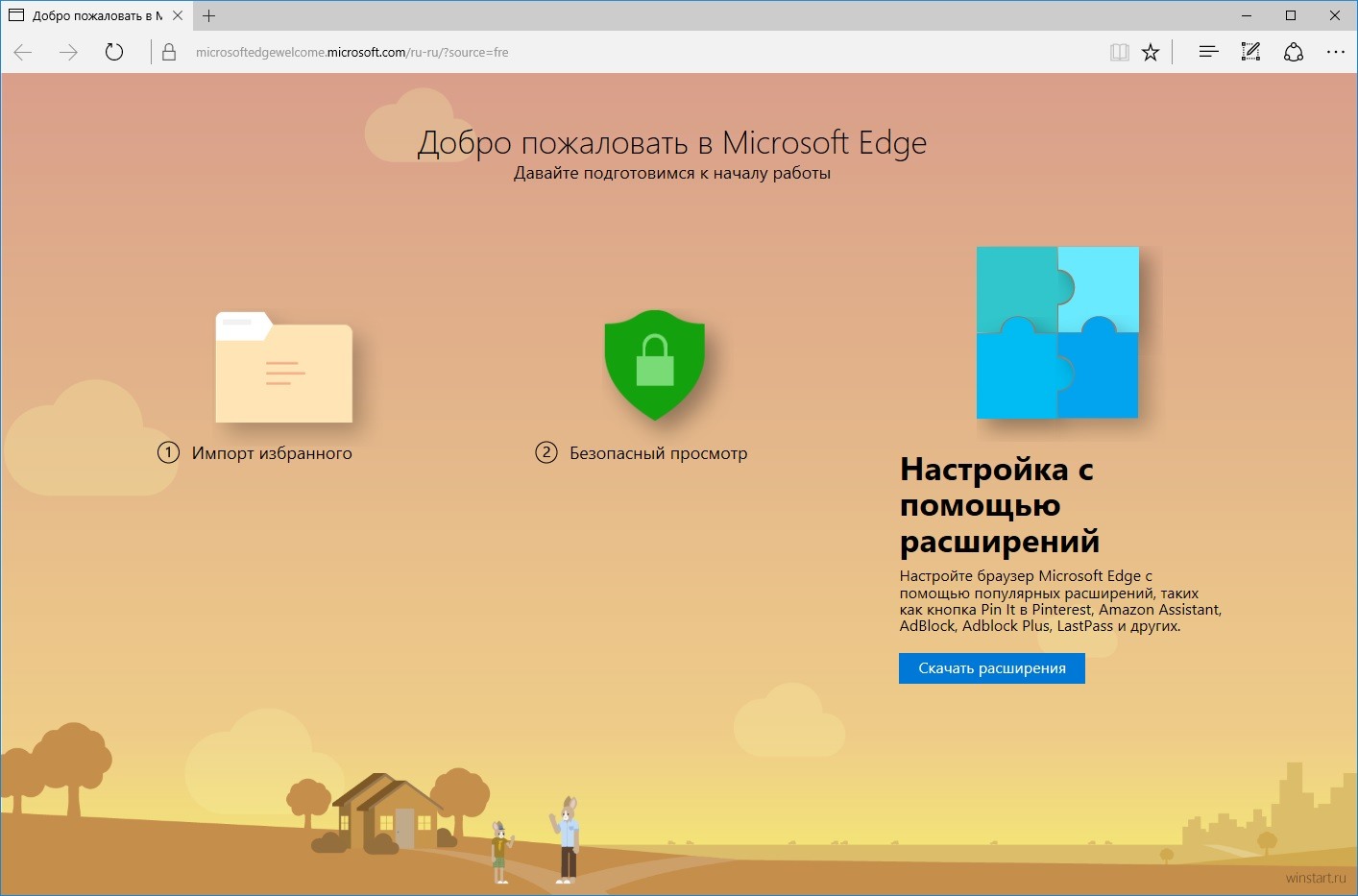Click the green shield safe browsing icon

pos(655,365)
